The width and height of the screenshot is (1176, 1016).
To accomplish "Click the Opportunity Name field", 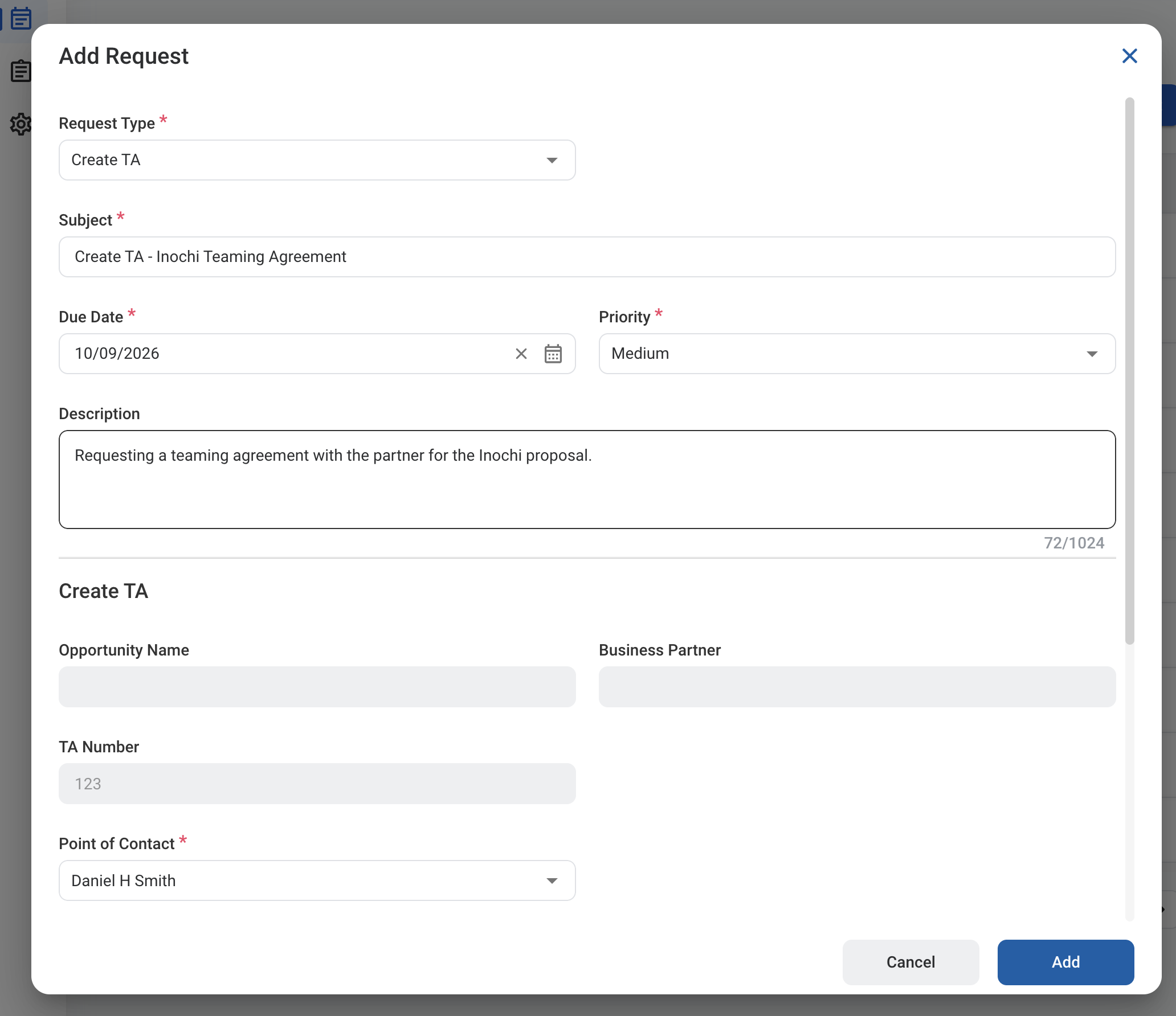I will point(317,687).
